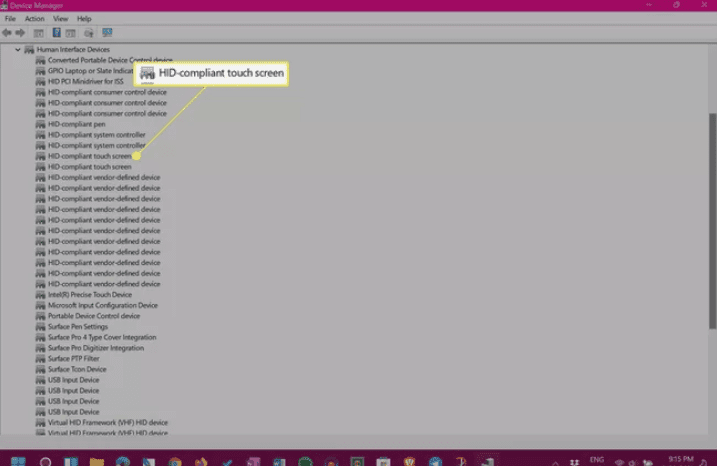
Task: Open the File menu
Action: pos(10,18)
